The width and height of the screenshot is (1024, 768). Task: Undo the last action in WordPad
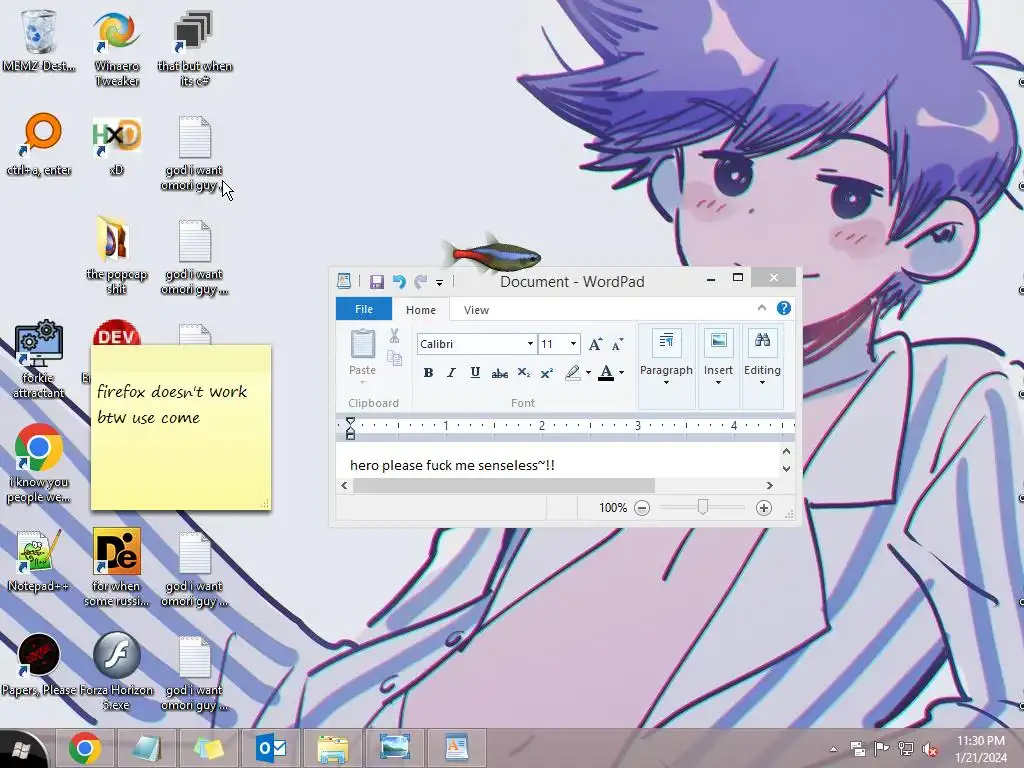click(398, 281)
